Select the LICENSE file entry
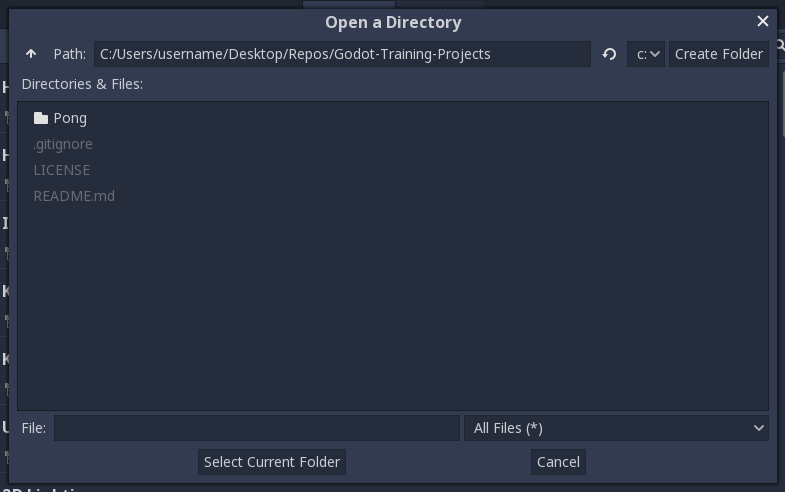 coord(62,170)
